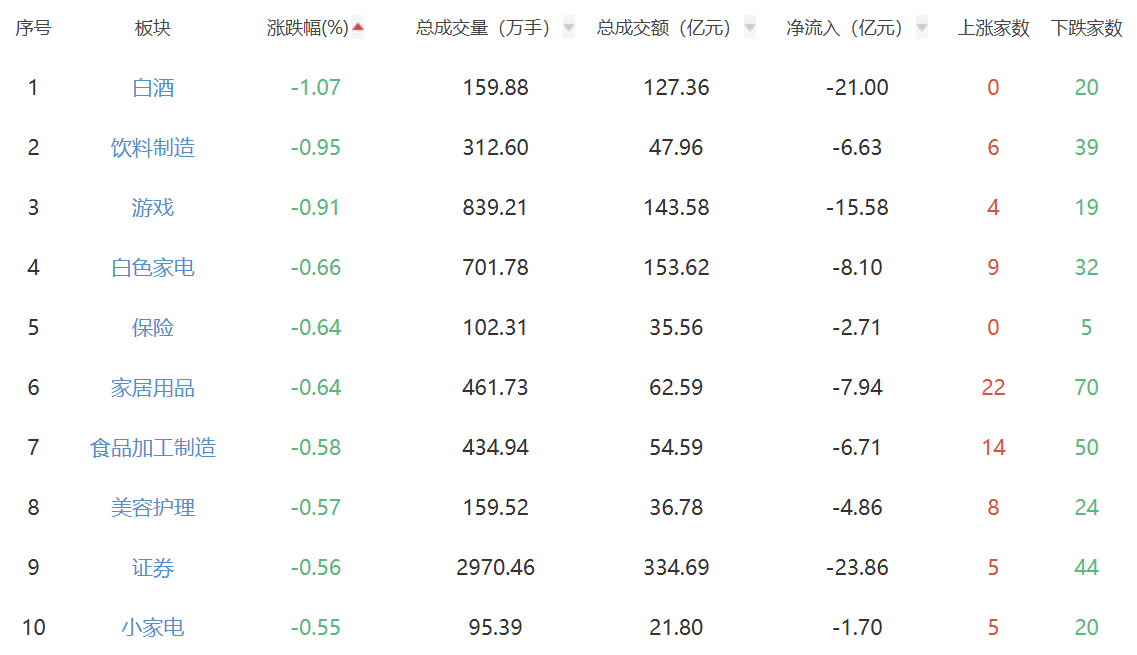Viewport: 1137px width, 655px height.
Task: Open the 白酒 sector link
Action: point(153,88)
